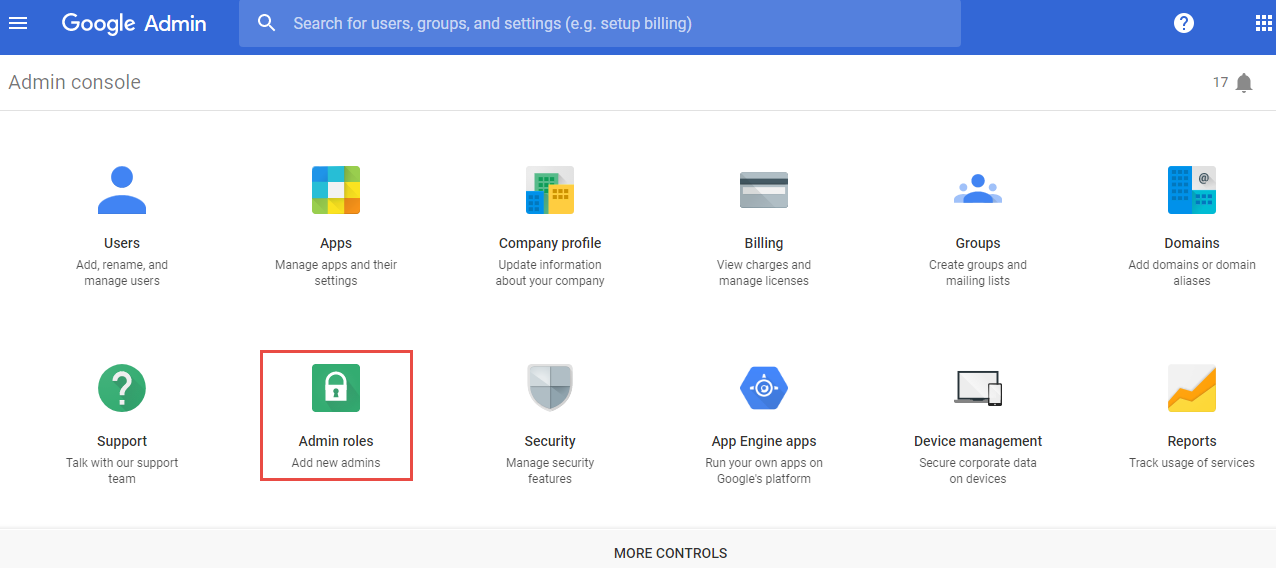Open the Users person icon
The image size is (1276, 568).
122,190
